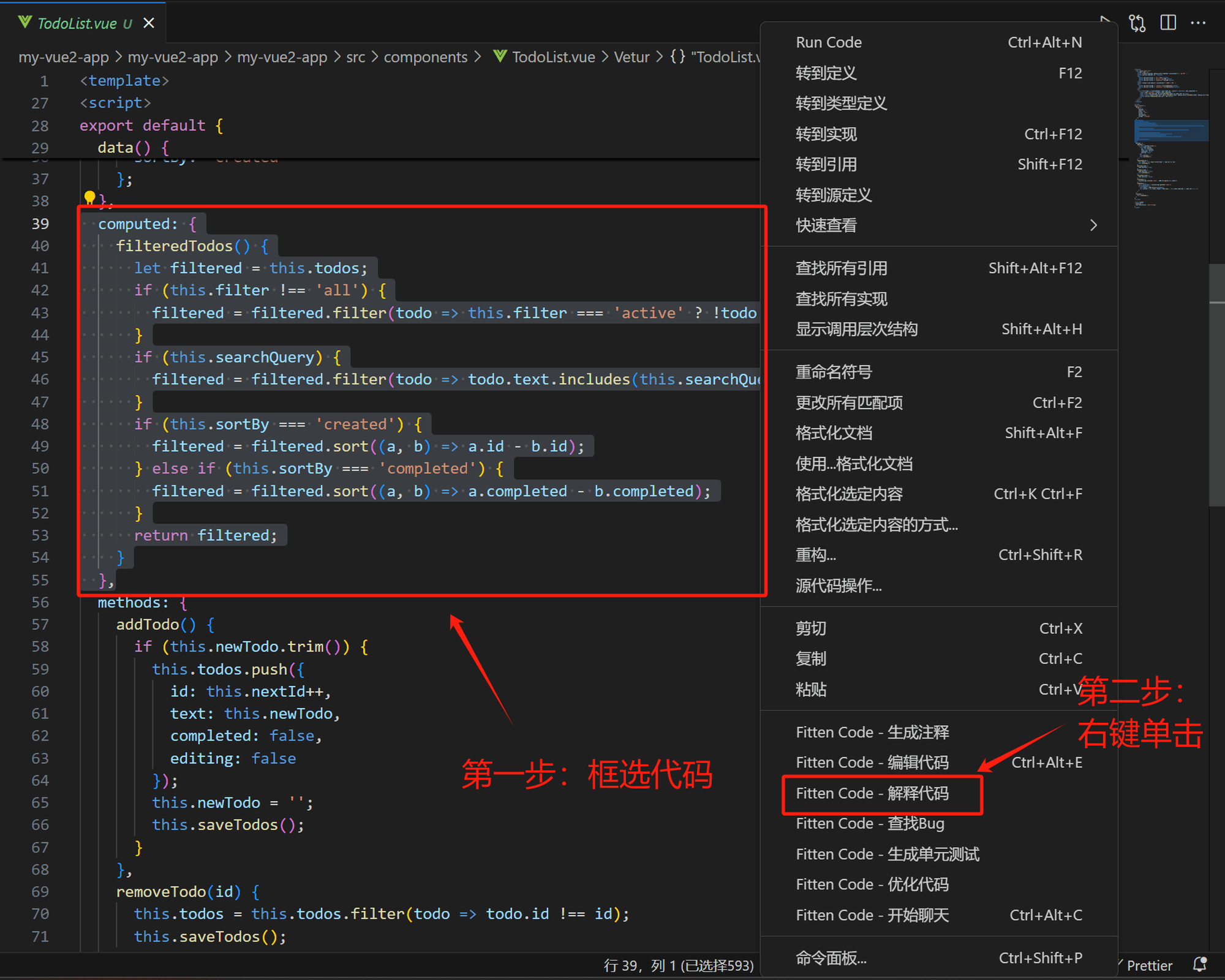The height and width of the screenshot is (980, 1225).
Task: Choose 格式化文档 from menu
Action: click(939, 433)
